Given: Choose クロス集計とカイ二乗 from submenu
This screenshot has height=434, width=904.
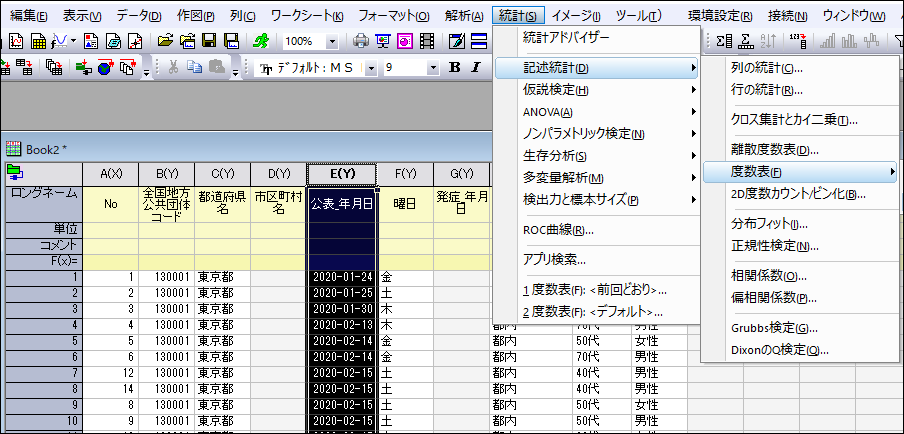Looking at the screenshot, I should [800, 120].
